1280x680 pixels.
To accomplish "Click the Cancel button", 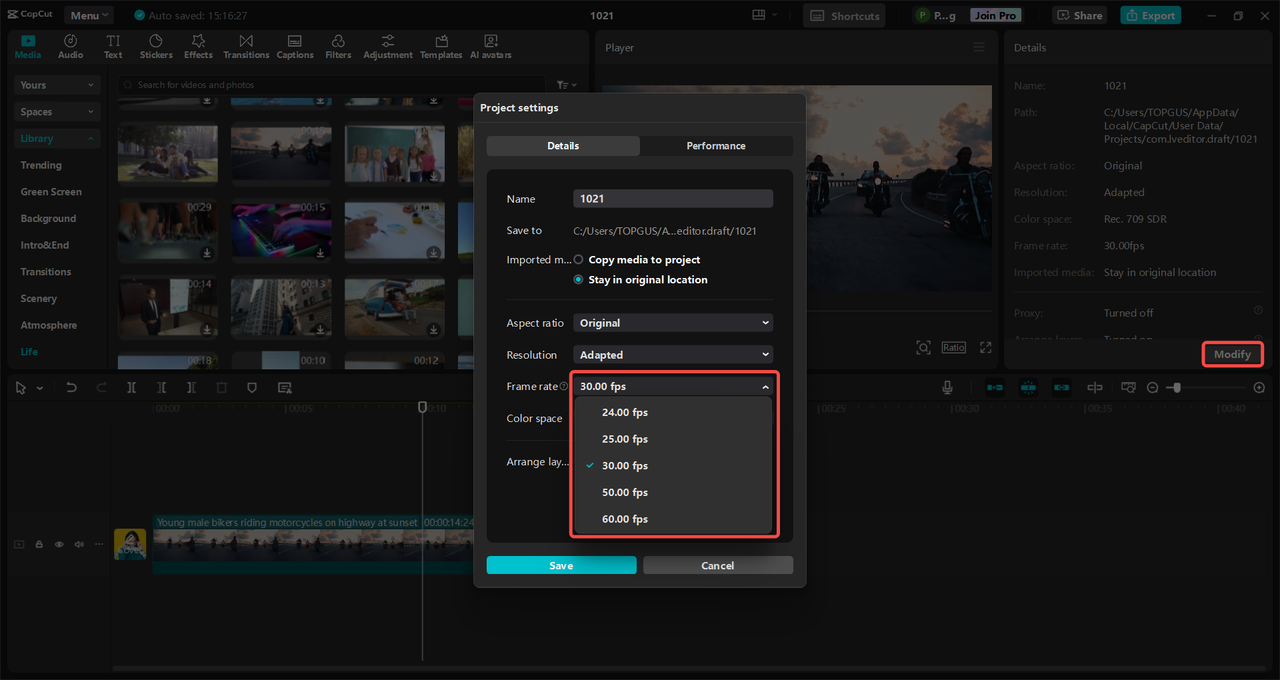I will (x=718, y=565).
